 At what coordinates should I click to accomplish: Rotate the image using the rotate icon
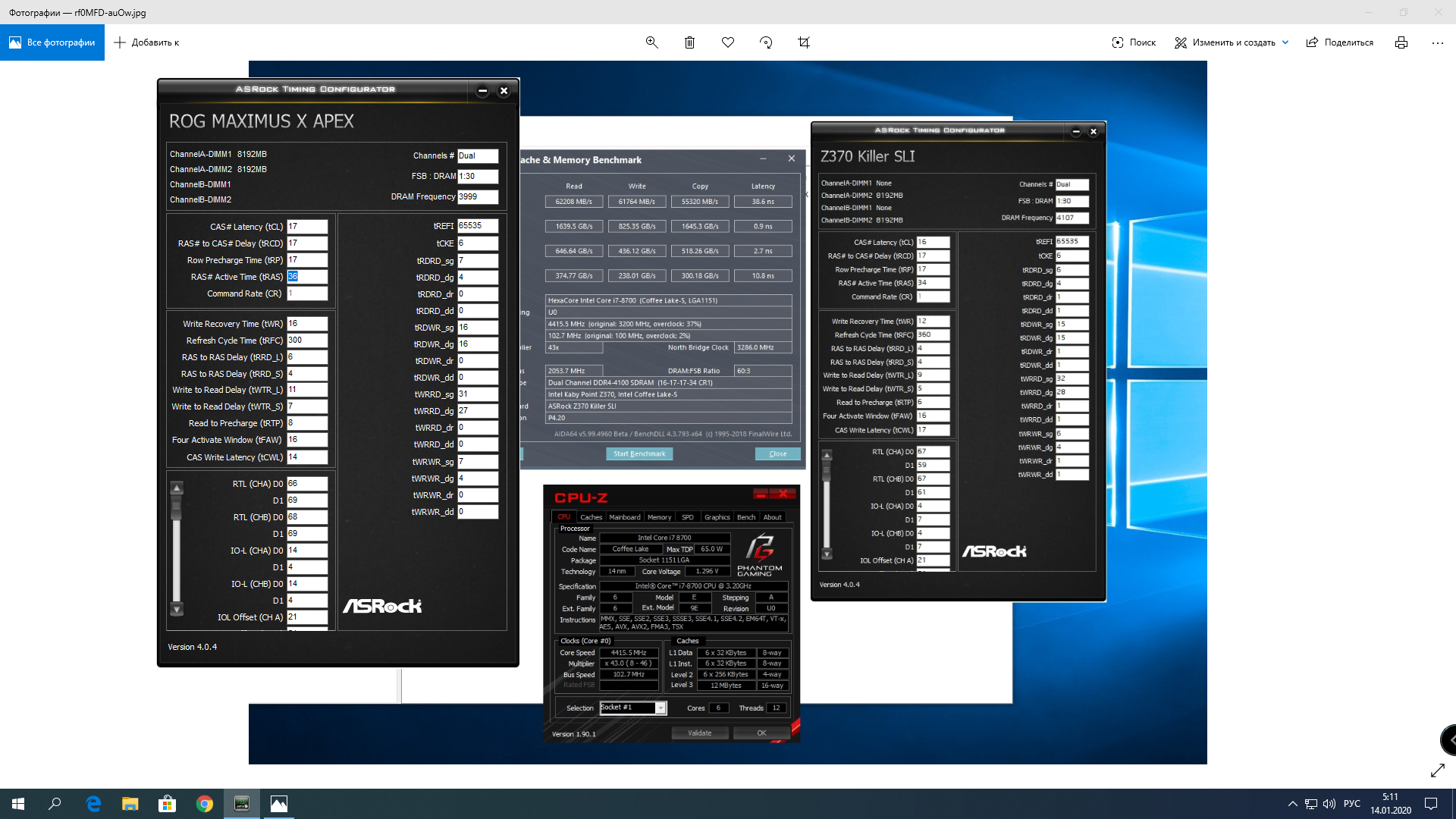(x=766, y=42)
